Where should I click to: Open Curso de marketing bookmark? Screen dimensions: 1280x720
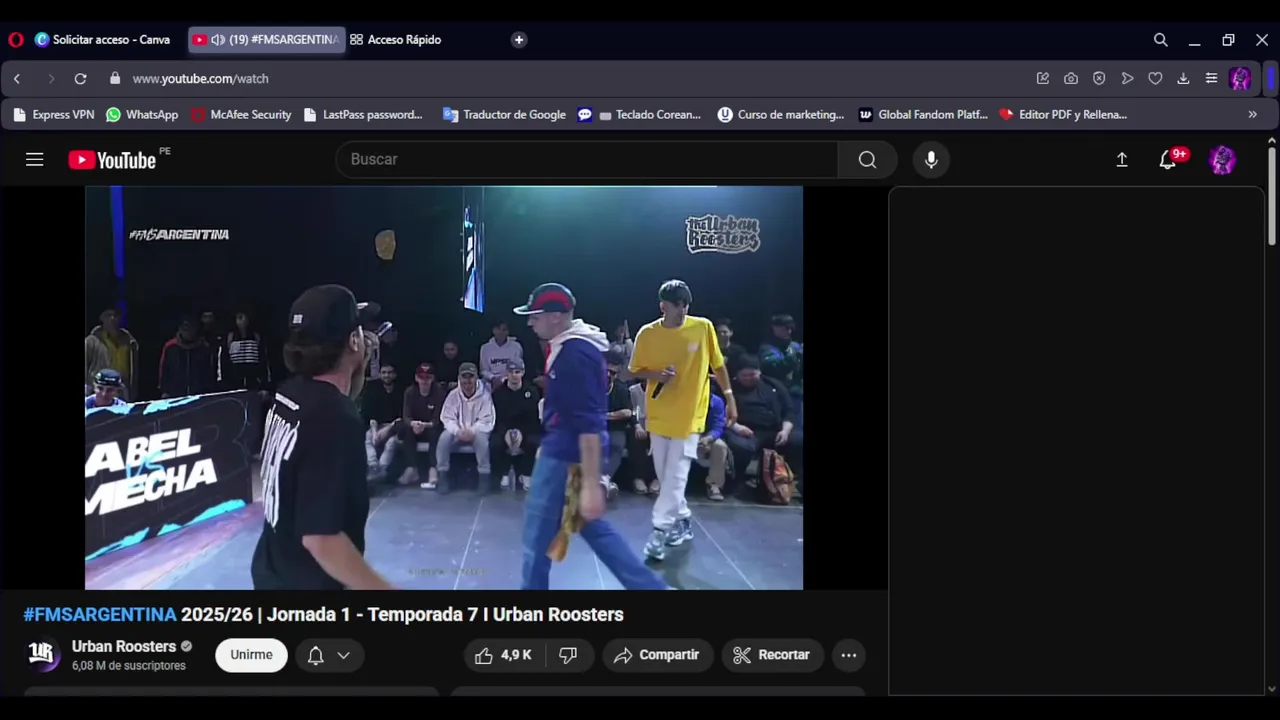781,114
